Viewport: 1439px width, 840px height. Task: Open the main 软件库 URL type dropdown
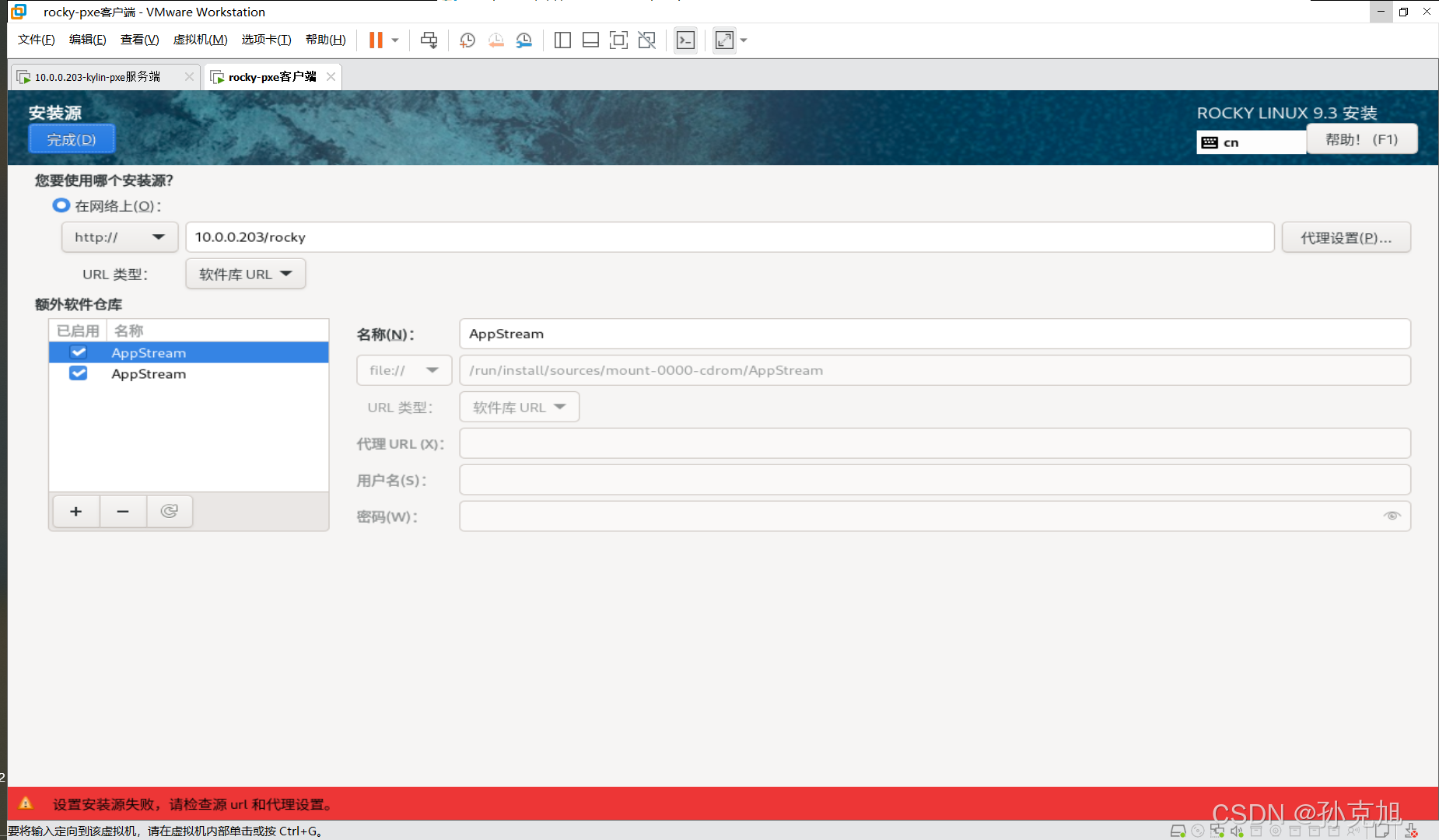click(x=246, y=274)
